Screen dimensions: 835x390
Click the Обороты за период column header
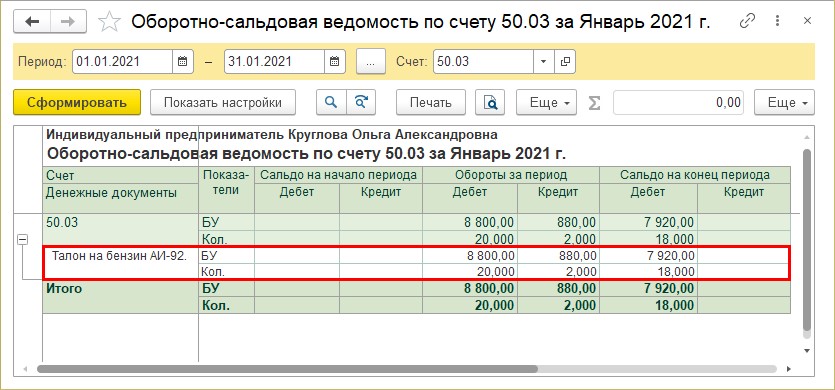511,175
